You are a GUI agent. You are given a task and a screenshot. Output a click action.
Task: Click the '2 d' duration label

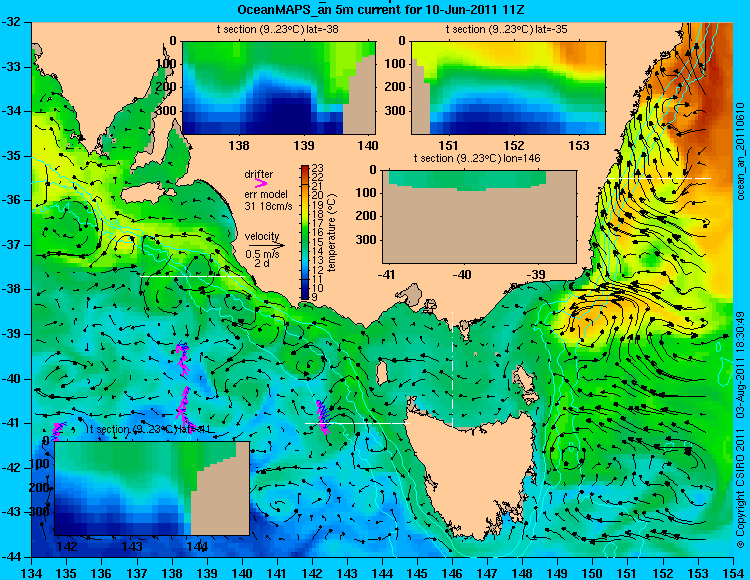click(x=261, y=263)
